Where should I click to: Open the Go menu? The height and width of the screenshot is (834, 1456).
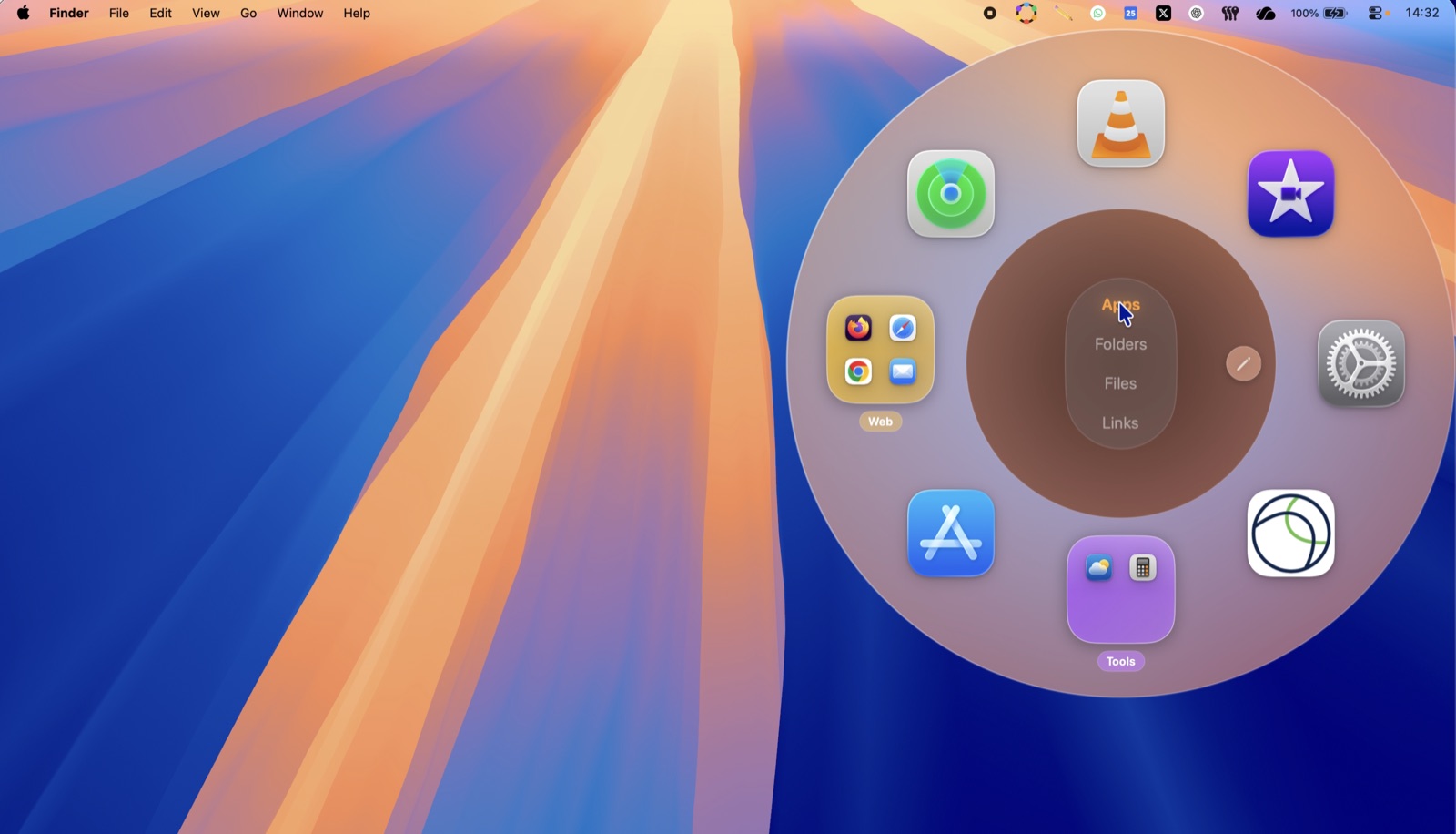click(x=248, y=13)
